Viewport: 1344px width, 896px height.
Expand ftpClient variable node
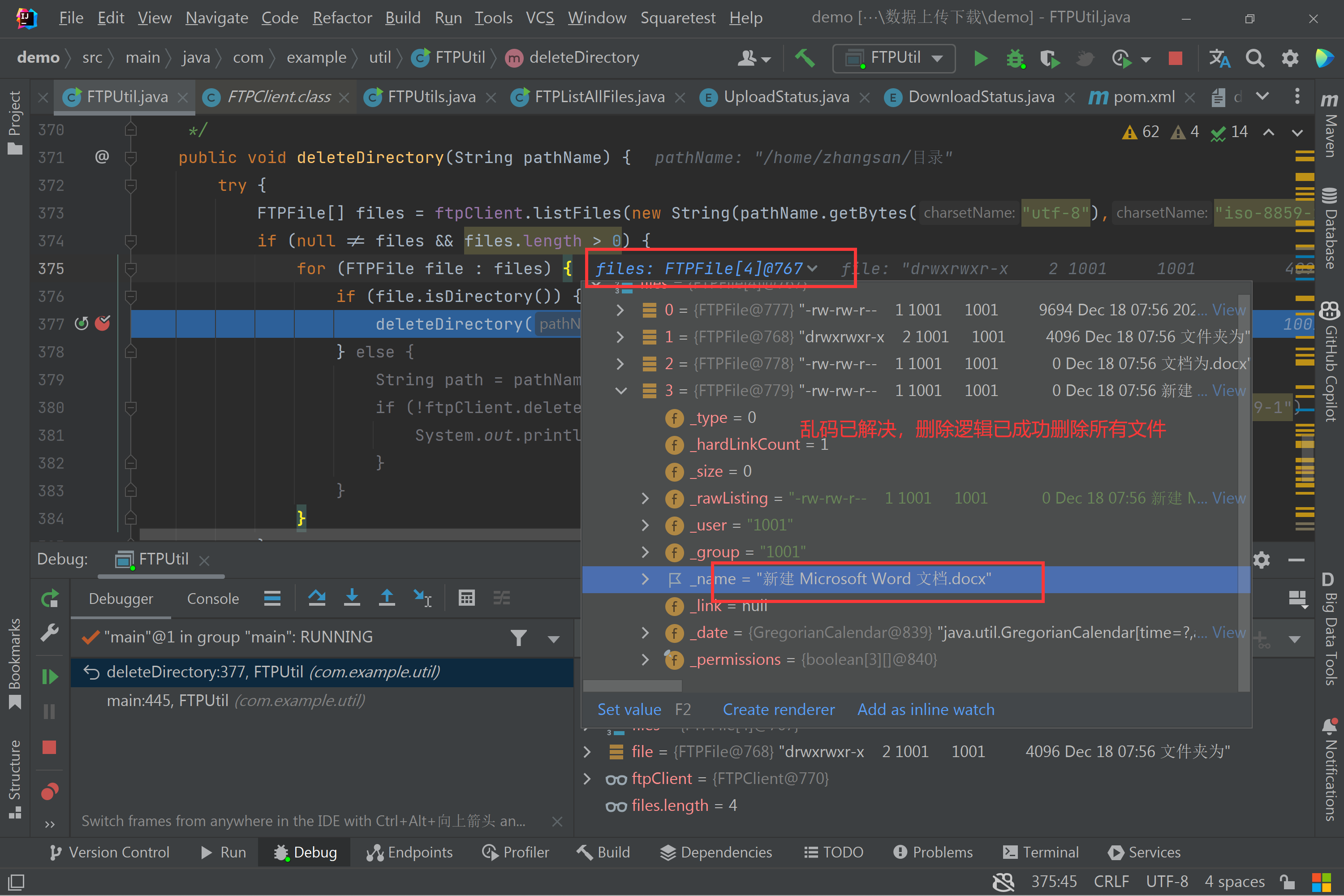pyautogui.click(x=587, y=778)
